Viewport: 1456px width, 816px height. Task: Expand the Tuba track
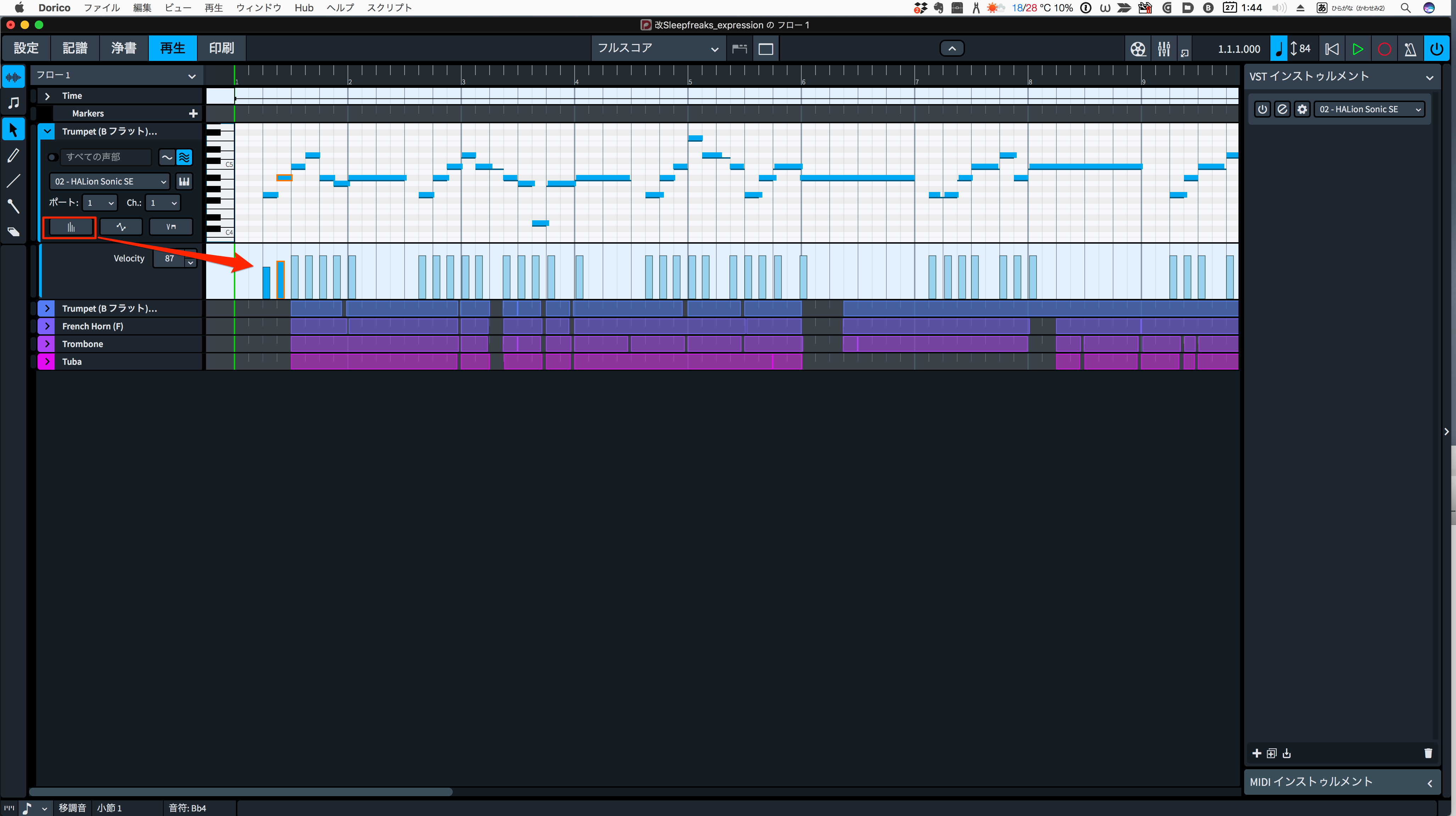click(47, 362)
